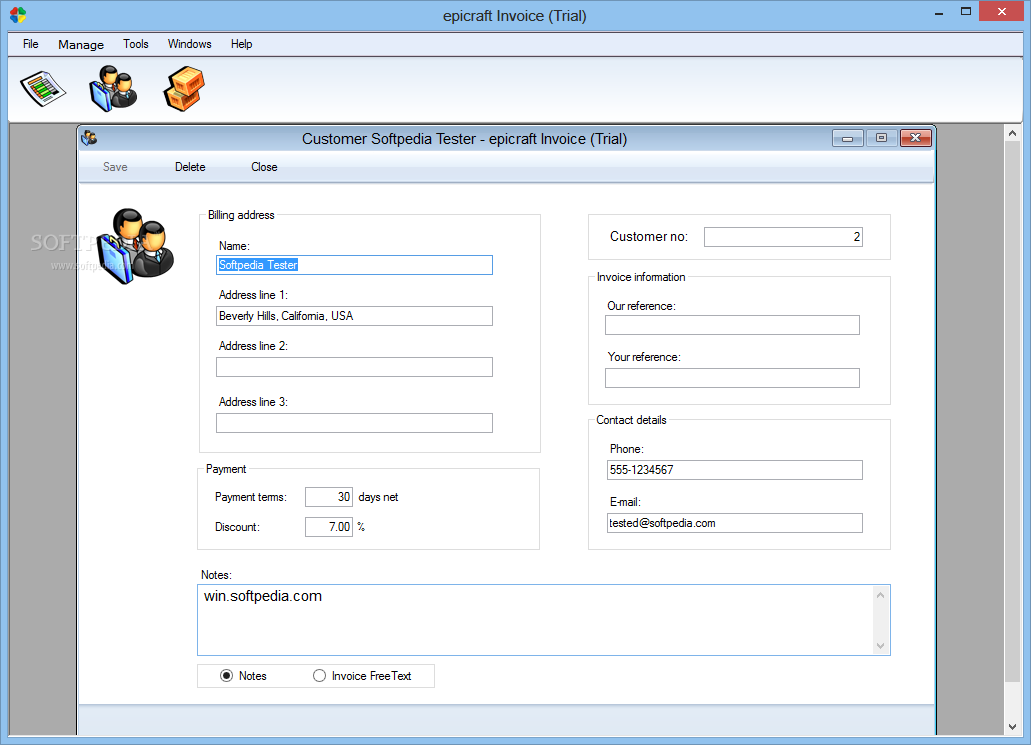Screen dimensions: 1031x745
Task: Click main window scroll down arrow
Action: click(x=1012, y=727)
